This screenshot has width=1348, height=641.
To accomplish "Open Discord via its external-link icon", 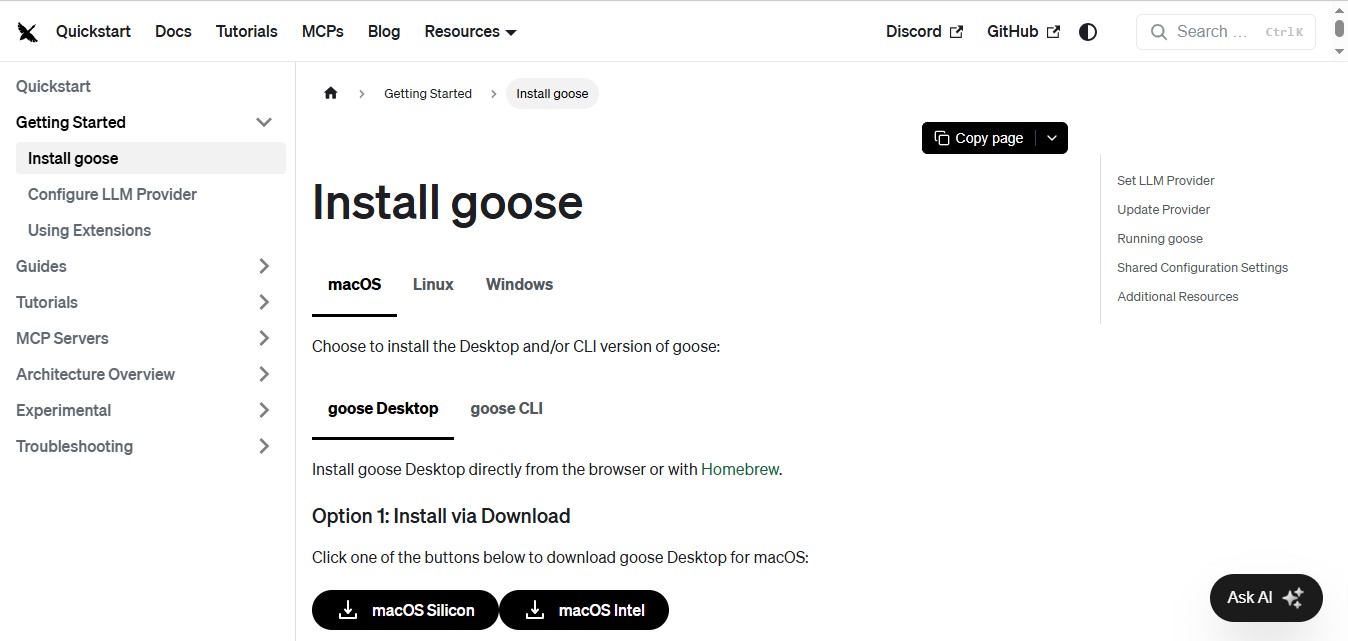I will pos(955,31).
